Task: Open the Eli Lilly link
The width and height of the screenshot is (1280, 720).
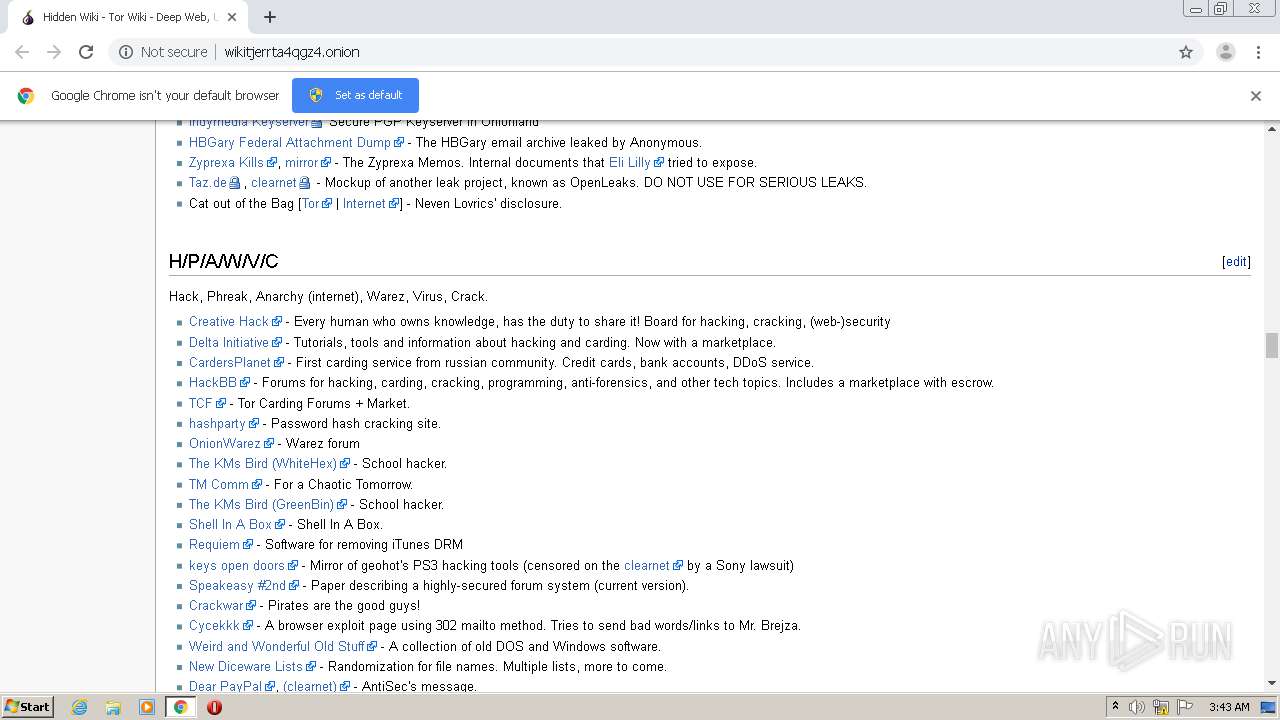Action: pyautogui.click(x=630, y=162)
